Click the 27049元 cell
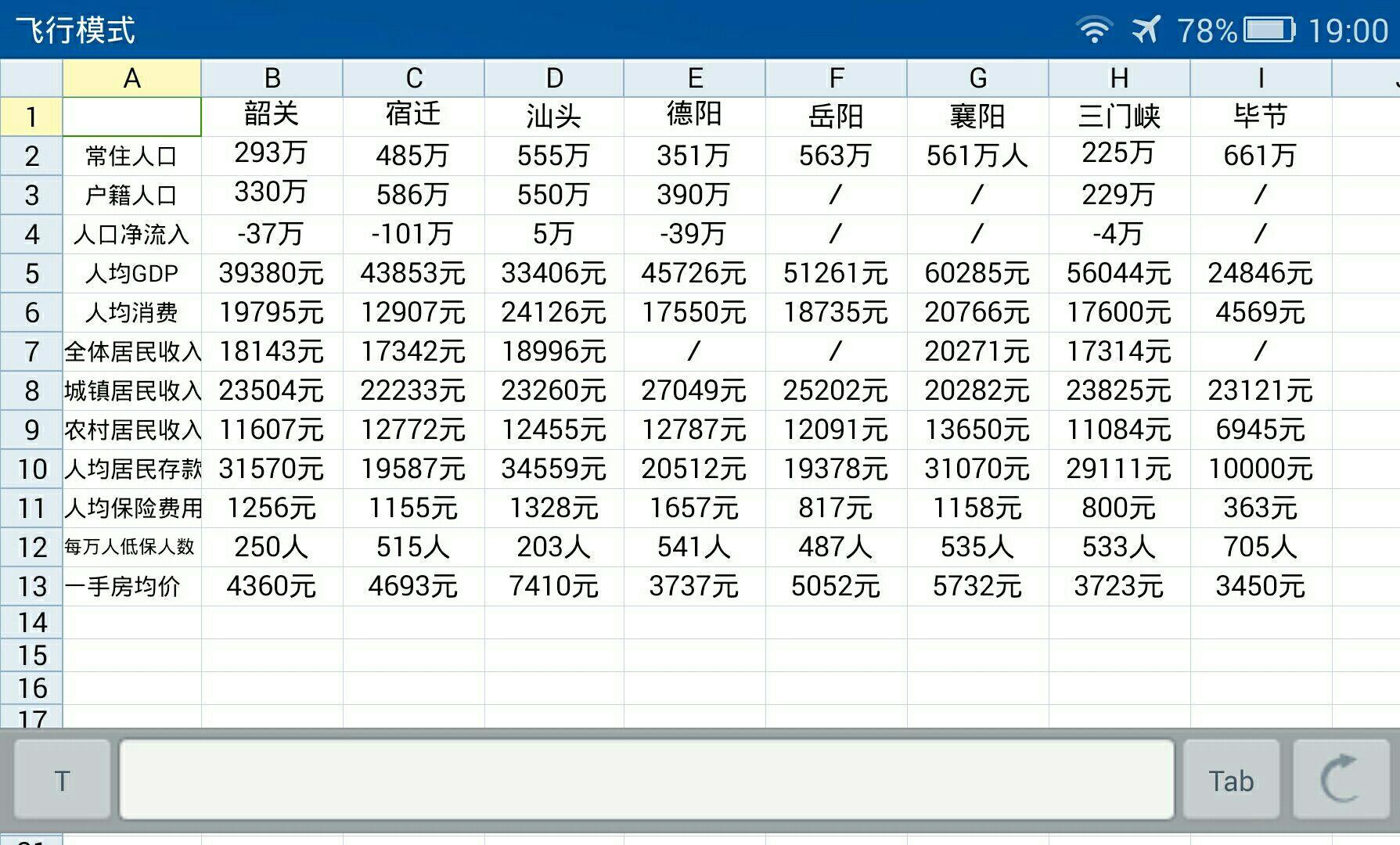 point(695,390)
